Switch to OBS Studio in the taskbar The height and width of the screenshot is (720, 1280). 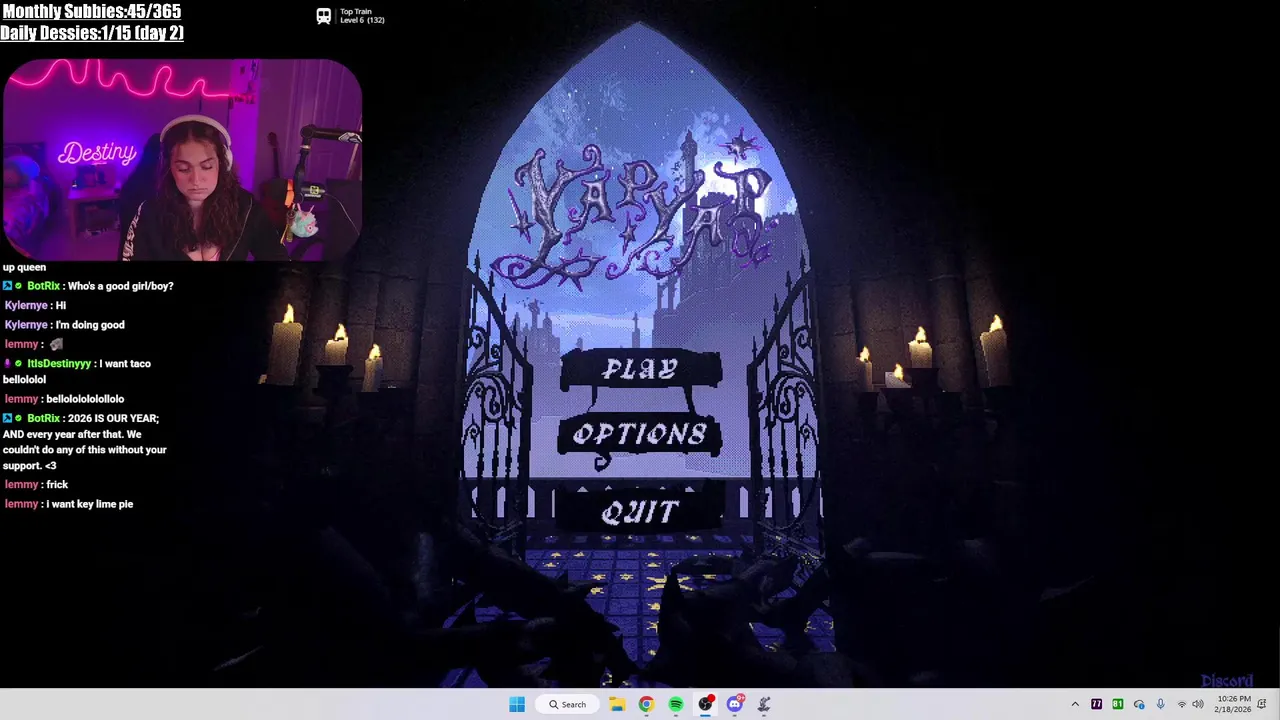tap(705, 704)
